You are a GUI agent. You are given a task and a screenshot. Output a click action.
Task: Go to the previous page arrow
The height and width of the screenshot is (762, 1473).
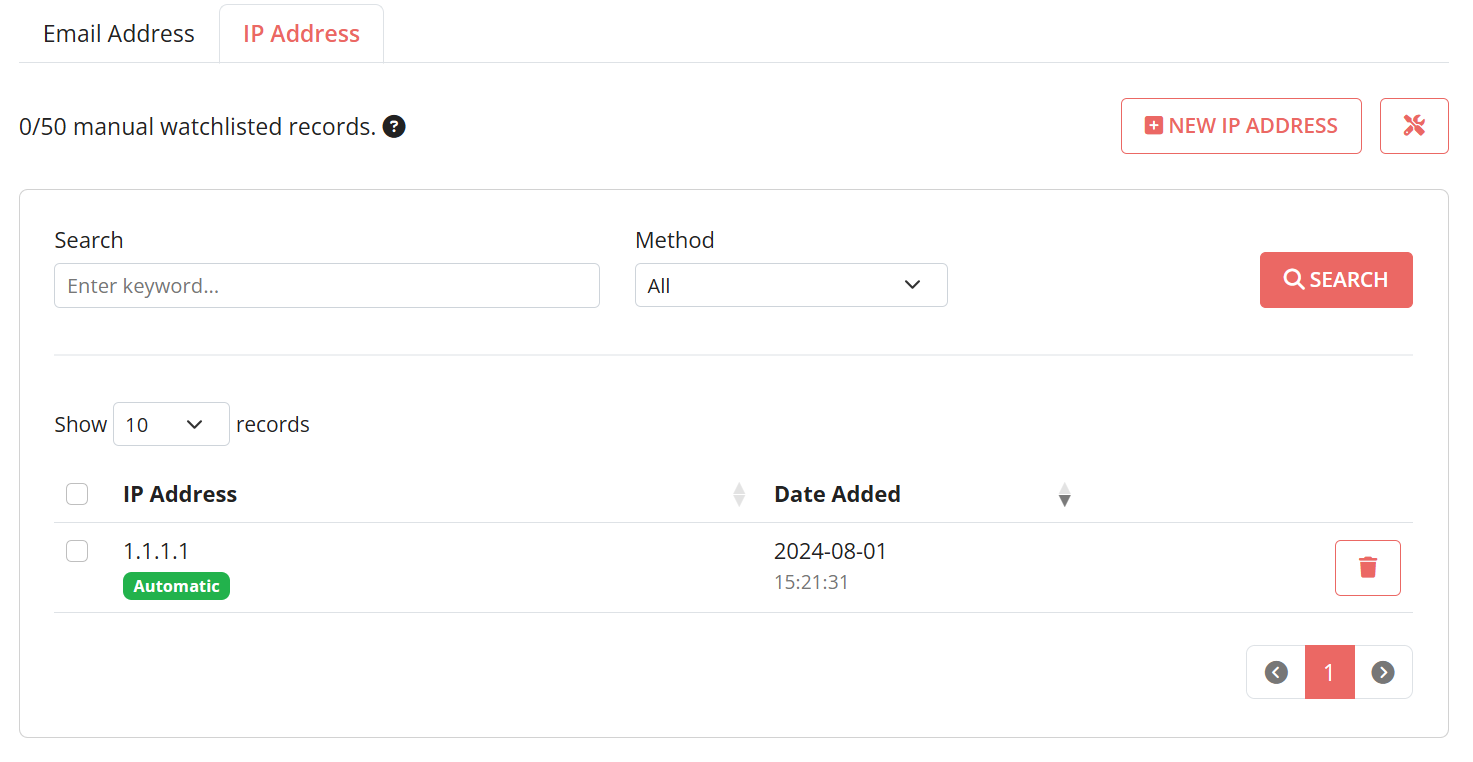click(x=1276, y=672)
